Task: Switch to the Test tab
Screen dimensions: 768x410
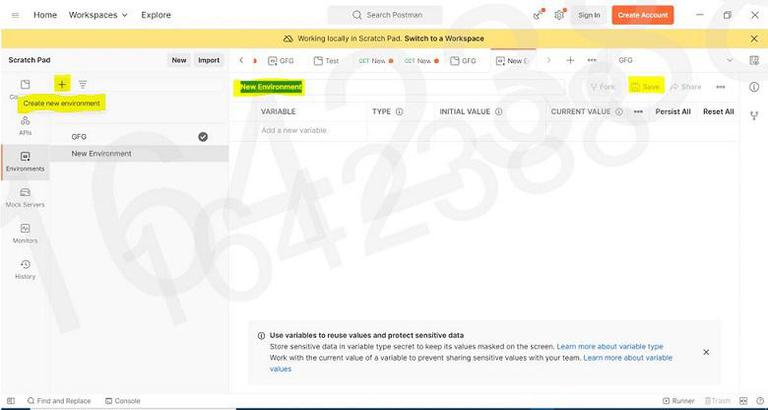Action: click(326, 61)
